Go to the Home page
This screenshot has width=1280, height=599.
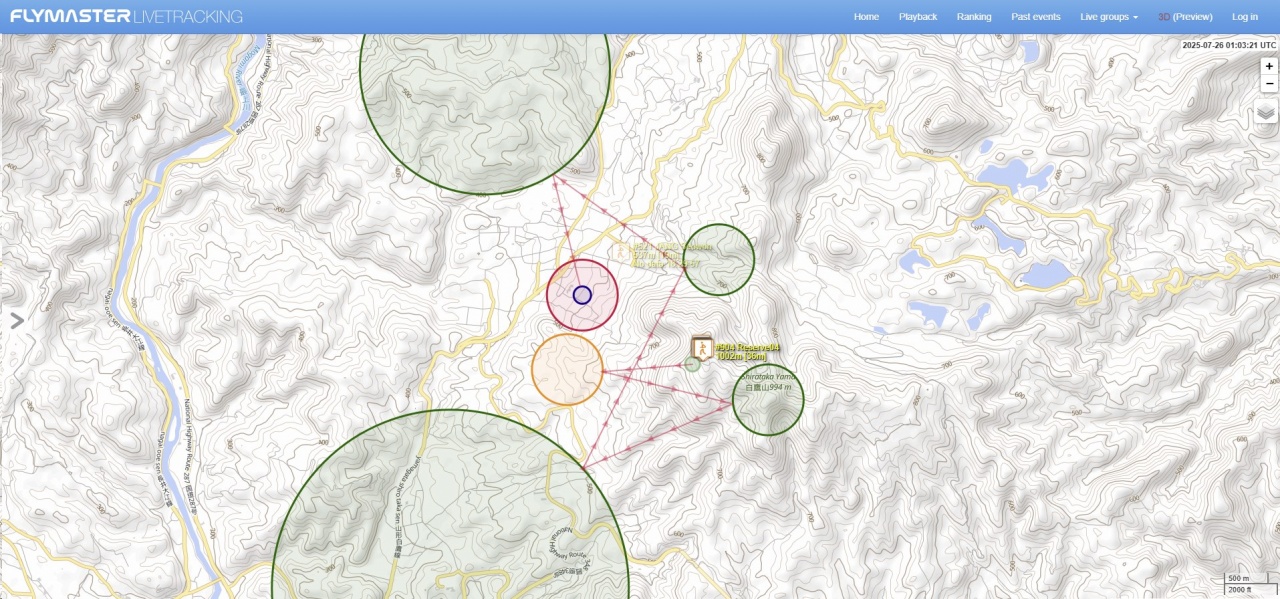[866, 17]
